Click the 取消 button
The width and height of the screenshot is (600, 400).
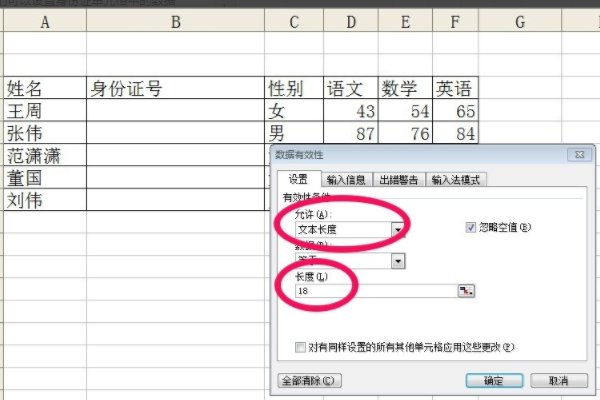click(559, 380)
